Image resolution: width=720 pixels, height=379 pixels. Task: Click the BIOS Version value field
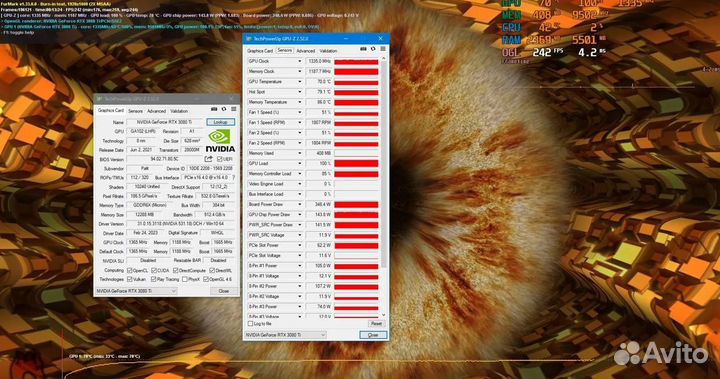coord(164,159)
